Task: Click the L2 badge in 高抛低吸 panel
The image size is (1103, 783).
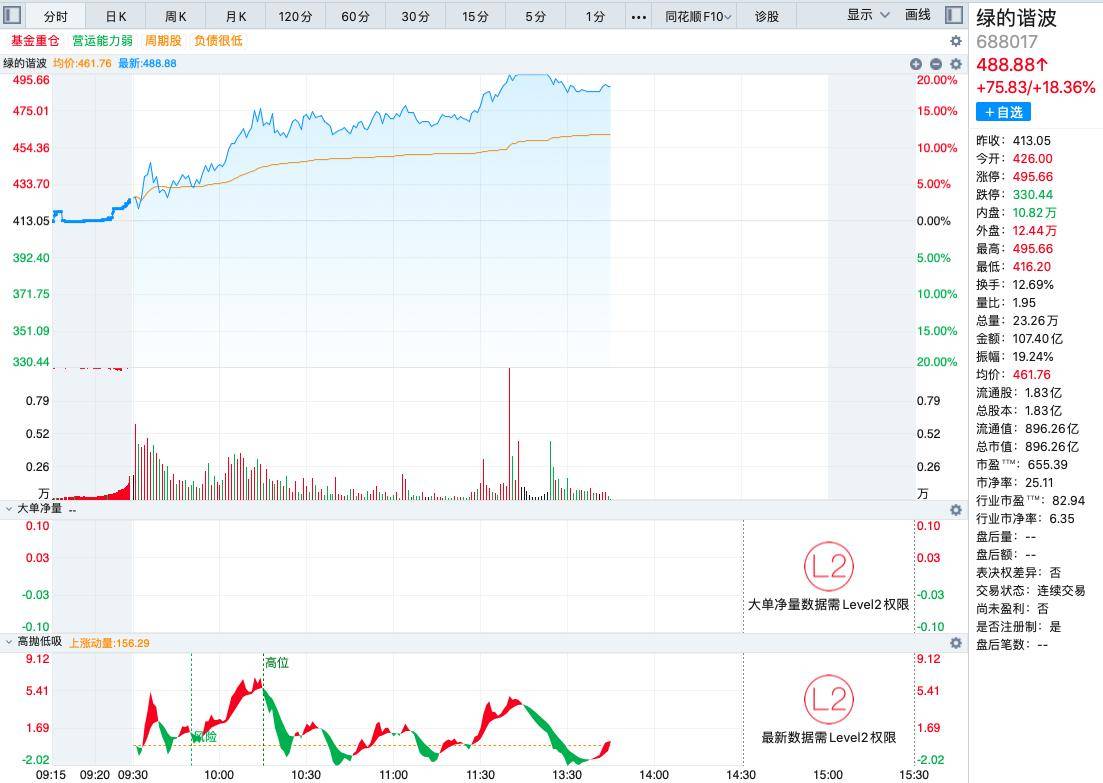Action: (829, 699)
